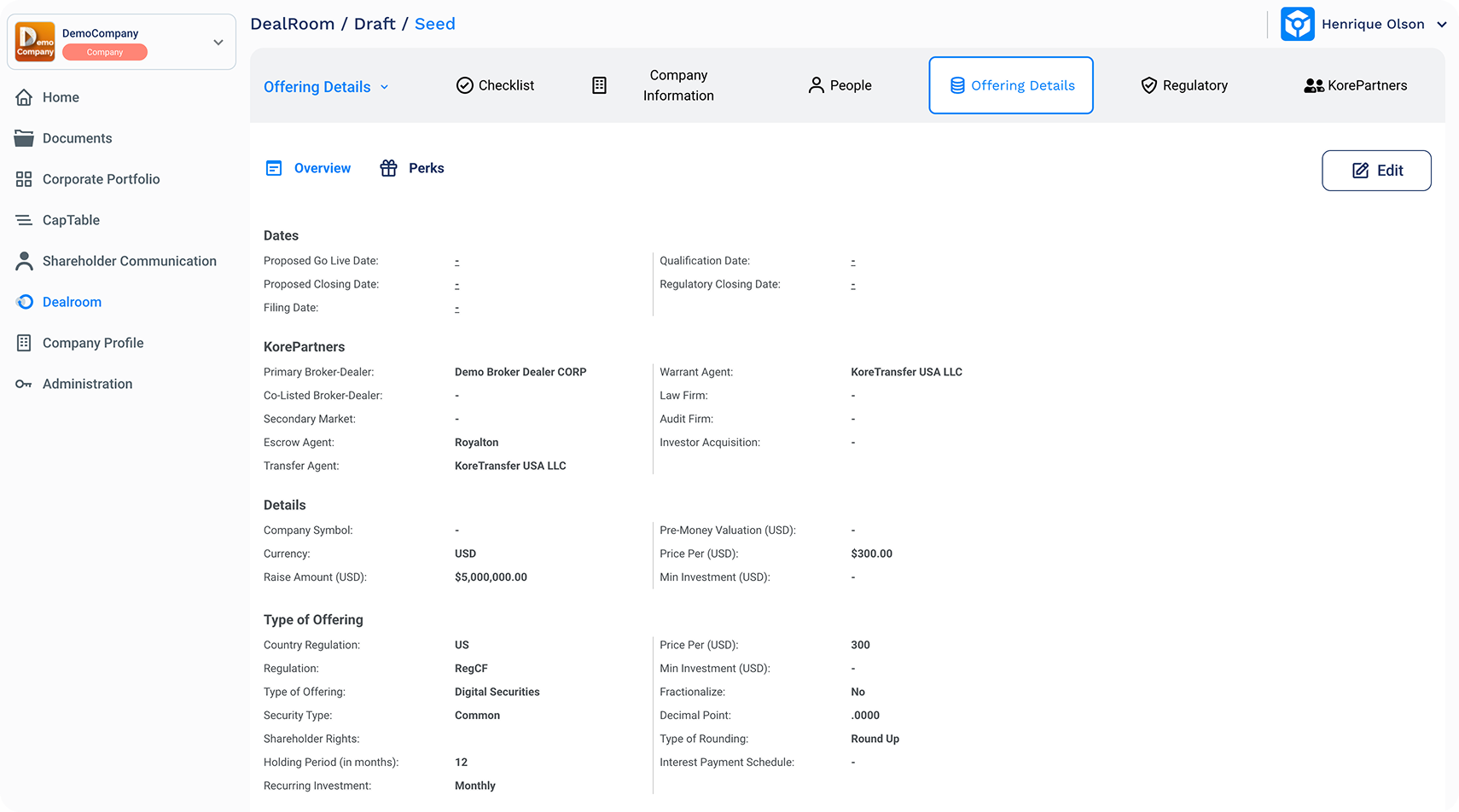
Task: Open the KorePartners tab
Action: tap(1356, 85)
